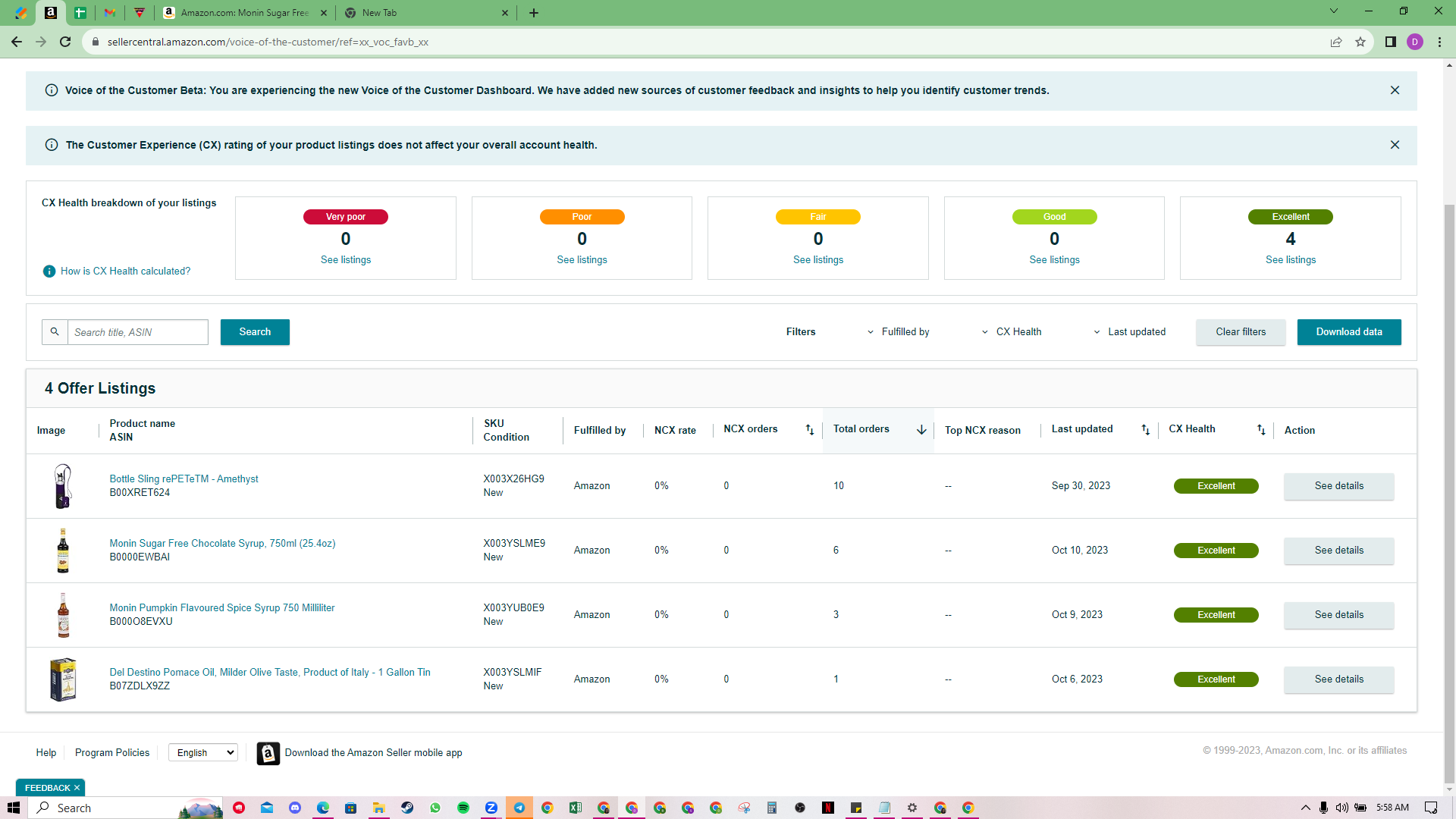See listings under Excellent
Screen dimensions: 1456x819
[x=1291, y=260]
